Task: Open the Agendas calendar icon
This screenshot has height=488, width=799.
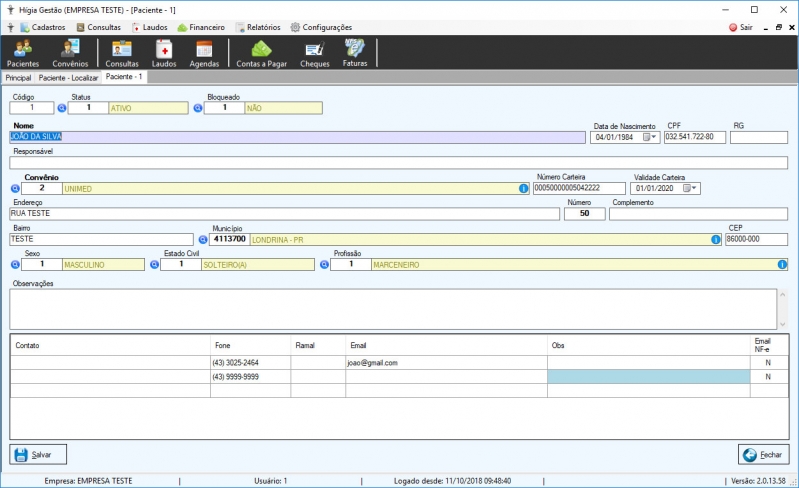Action: click(204, 53)
